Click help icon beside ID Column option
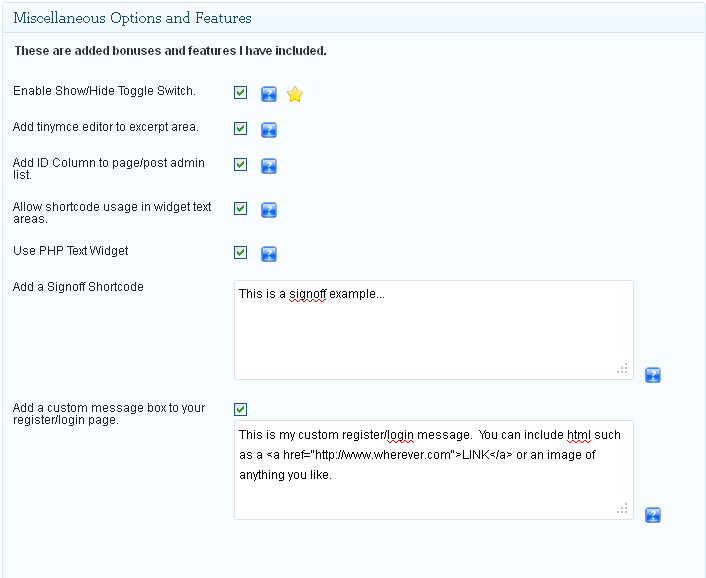 (268, 166)
